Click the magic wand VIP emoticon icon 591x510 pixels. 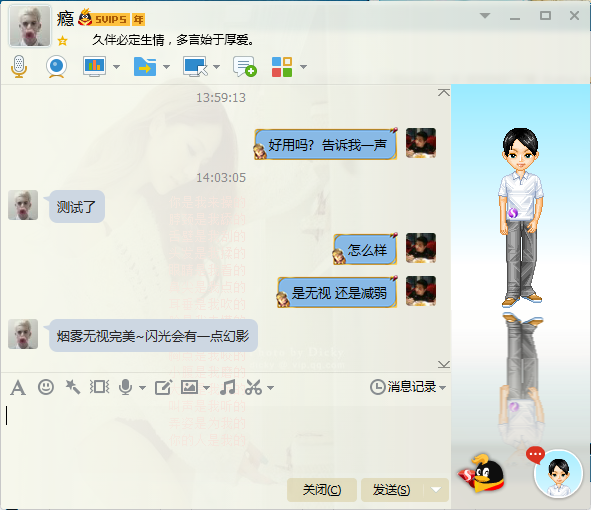click(x=73, y=387)
